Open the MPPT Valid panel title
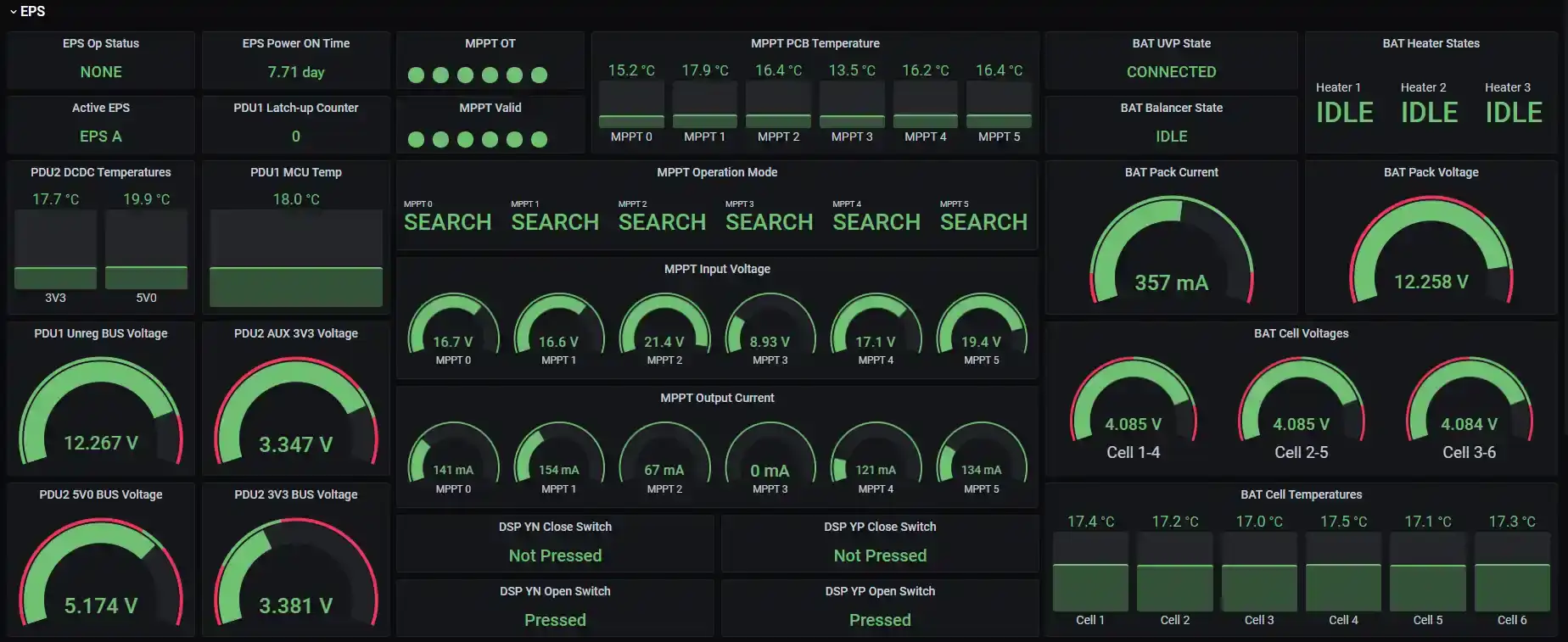 pyautogui.click(x=490, y=108)
